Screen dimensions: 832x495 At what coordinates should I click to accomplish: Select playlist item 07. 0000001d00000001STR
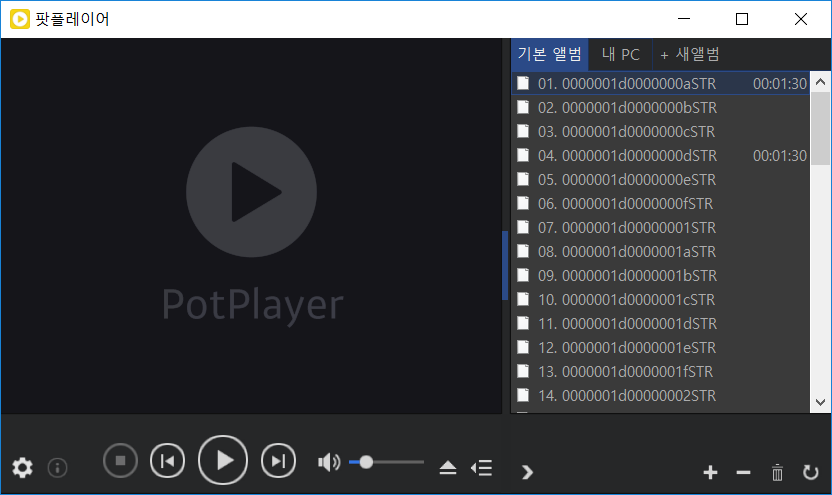661,228
